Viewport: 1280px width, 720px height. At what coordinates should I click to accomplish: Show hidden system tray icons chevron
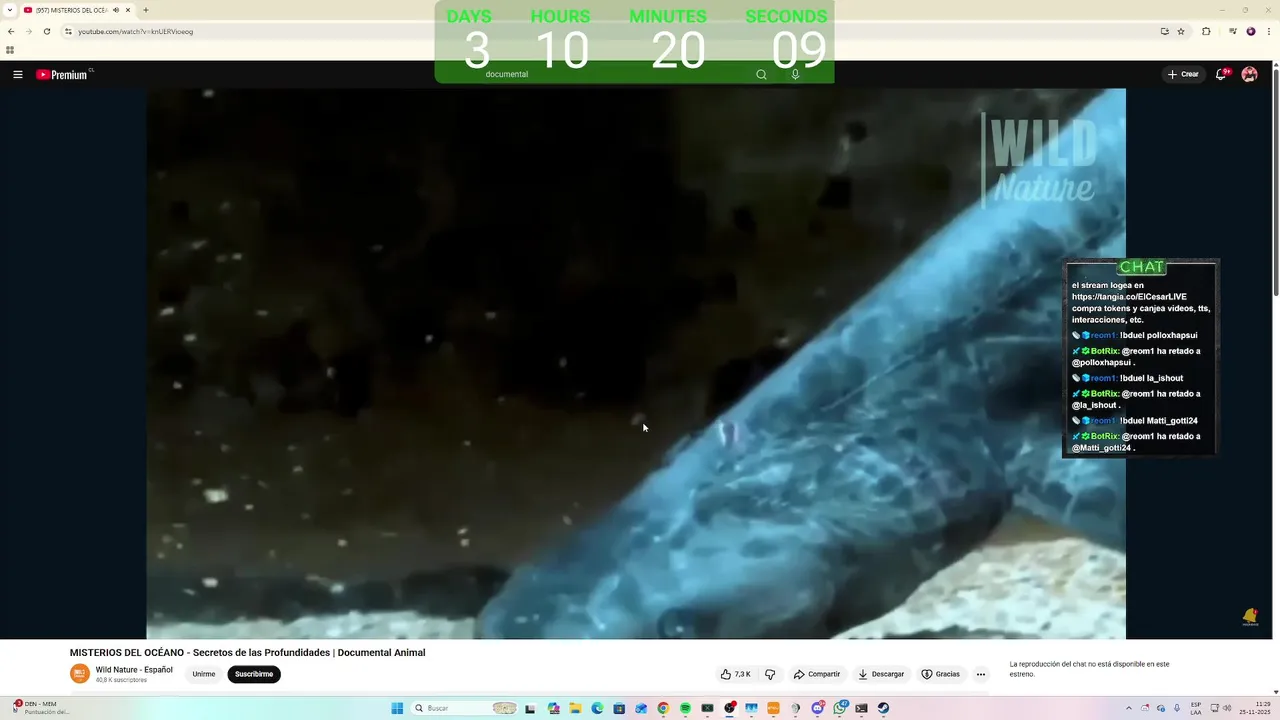(x=1129, y=708)
